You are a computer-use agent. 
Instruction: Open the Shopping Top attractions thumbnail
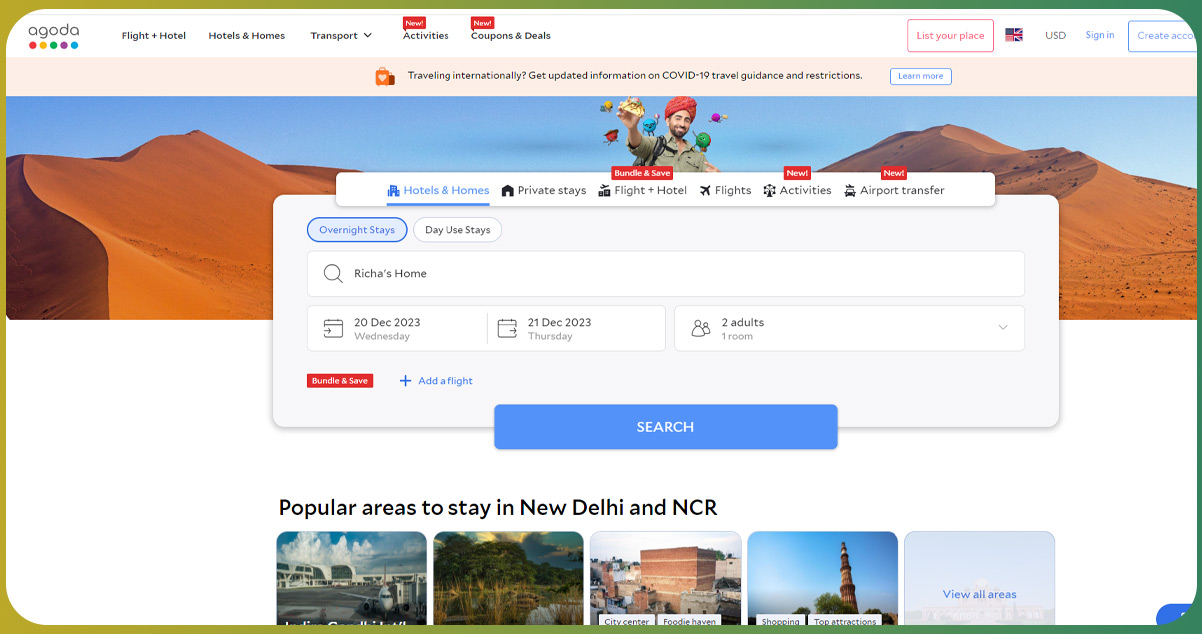click(x=822, y=579)
